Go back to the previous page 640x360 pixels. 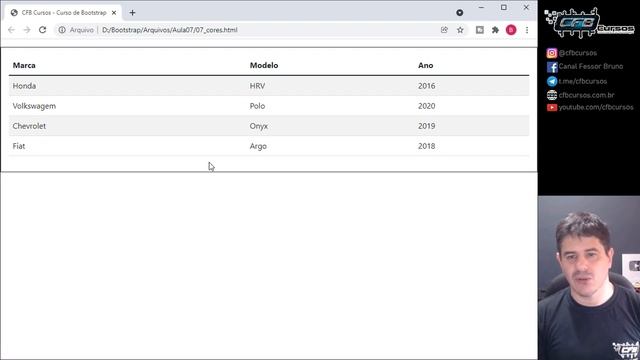[11, 30]
